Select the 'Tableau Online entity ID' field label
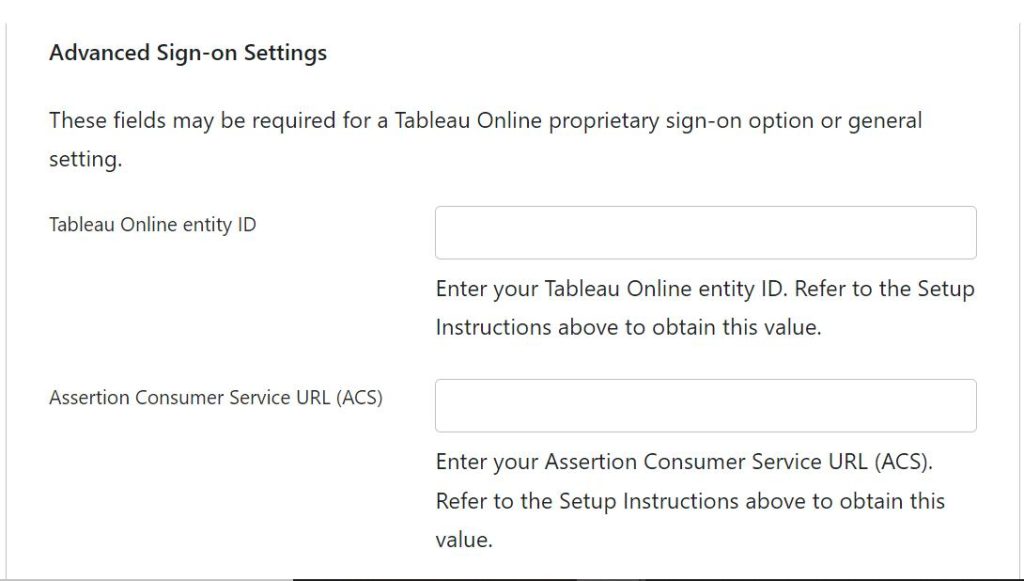Screen dimensions: 1024x581 153,225
